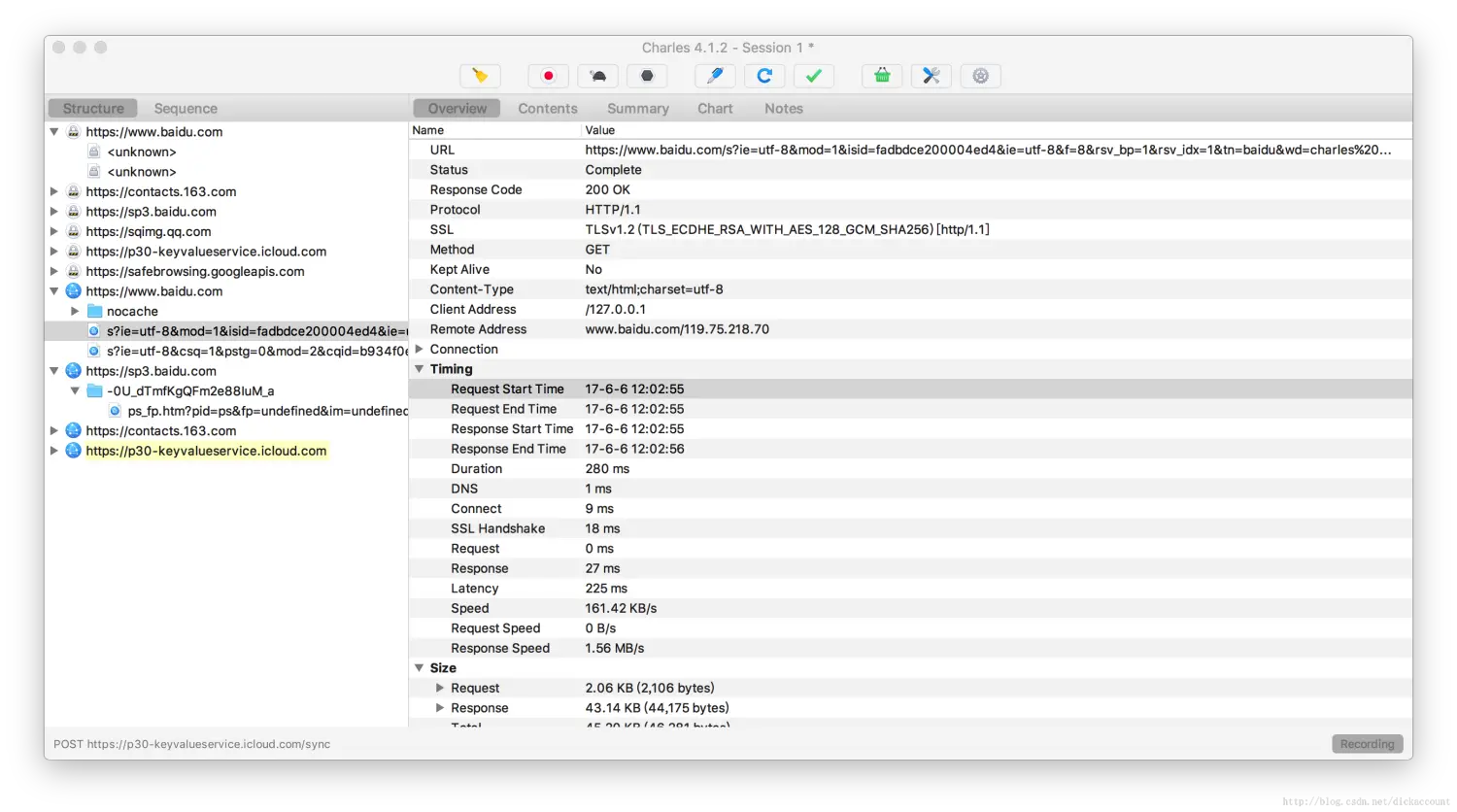This screenshot has height=812, width=1457.
Task: Collapse the Timing section
Action: pyautogui.click(x=420, y=369)
